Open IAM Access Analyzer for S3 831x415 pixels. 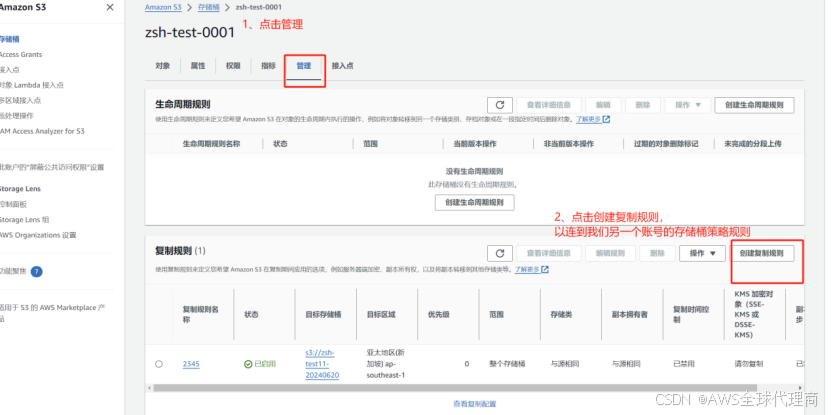click(x=42, y=131)
